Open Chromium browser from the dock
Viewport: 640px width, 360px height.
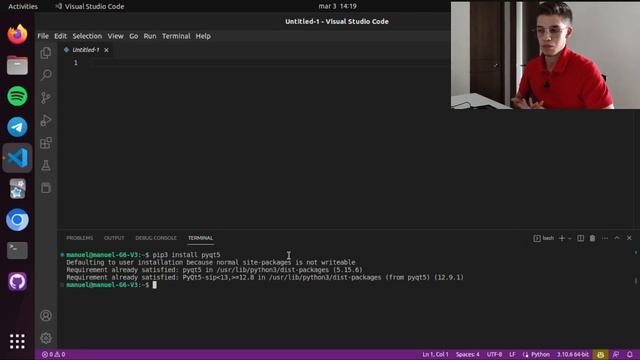[17, 220]
